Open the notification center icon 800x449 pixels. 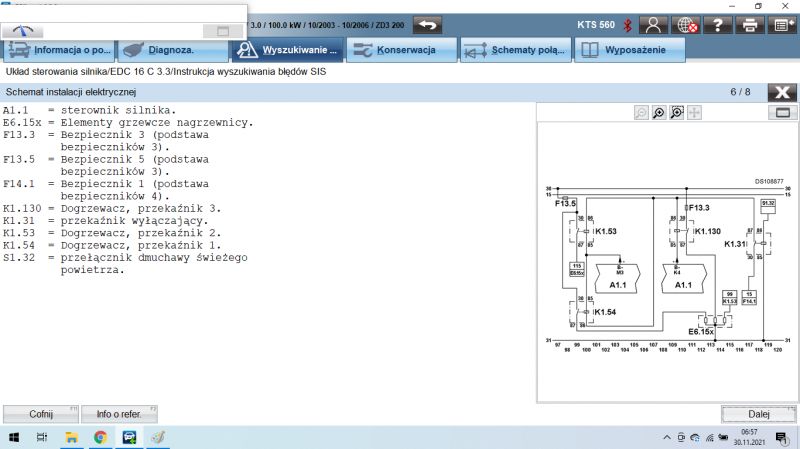click(x=782, y=438)
